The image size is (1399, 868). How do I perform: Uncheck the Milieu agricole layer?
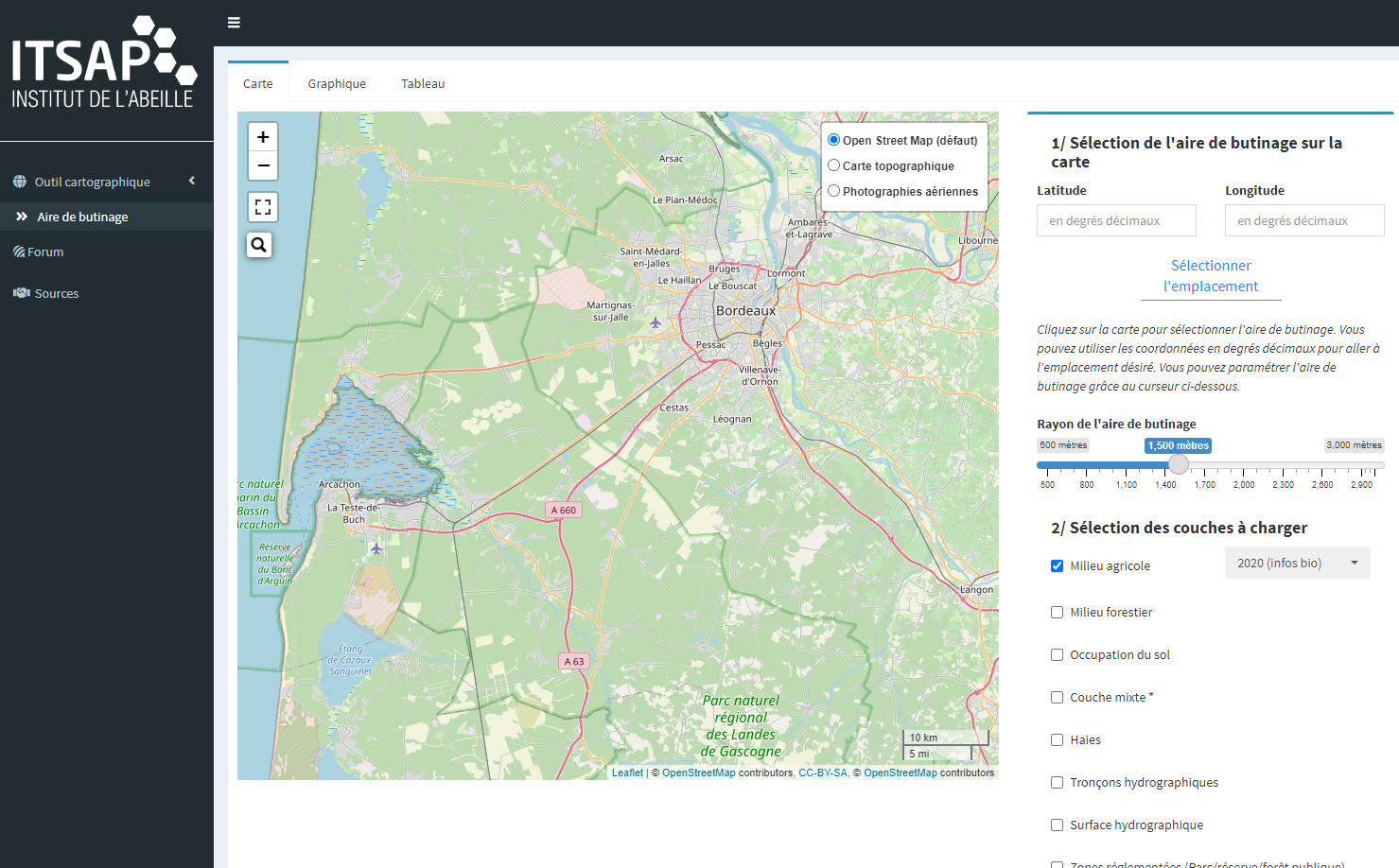coord(1057,566)
